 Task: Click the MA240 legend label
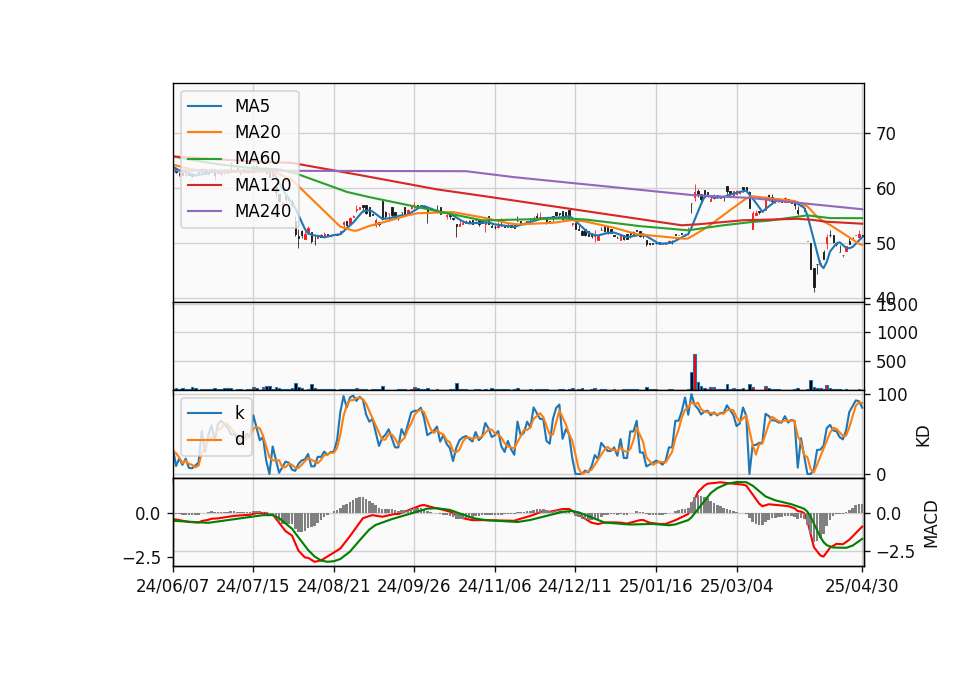(263, 211)
